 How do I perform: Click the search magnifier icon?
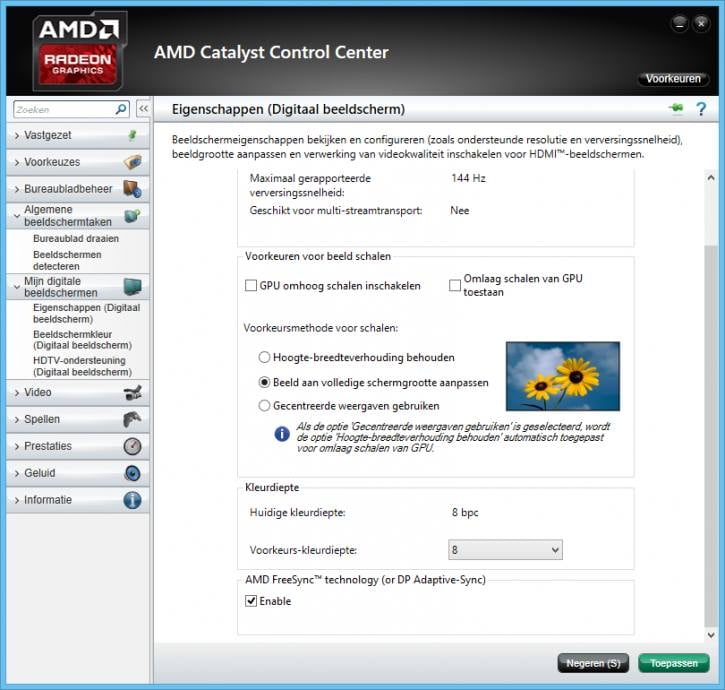pos(121,109)
